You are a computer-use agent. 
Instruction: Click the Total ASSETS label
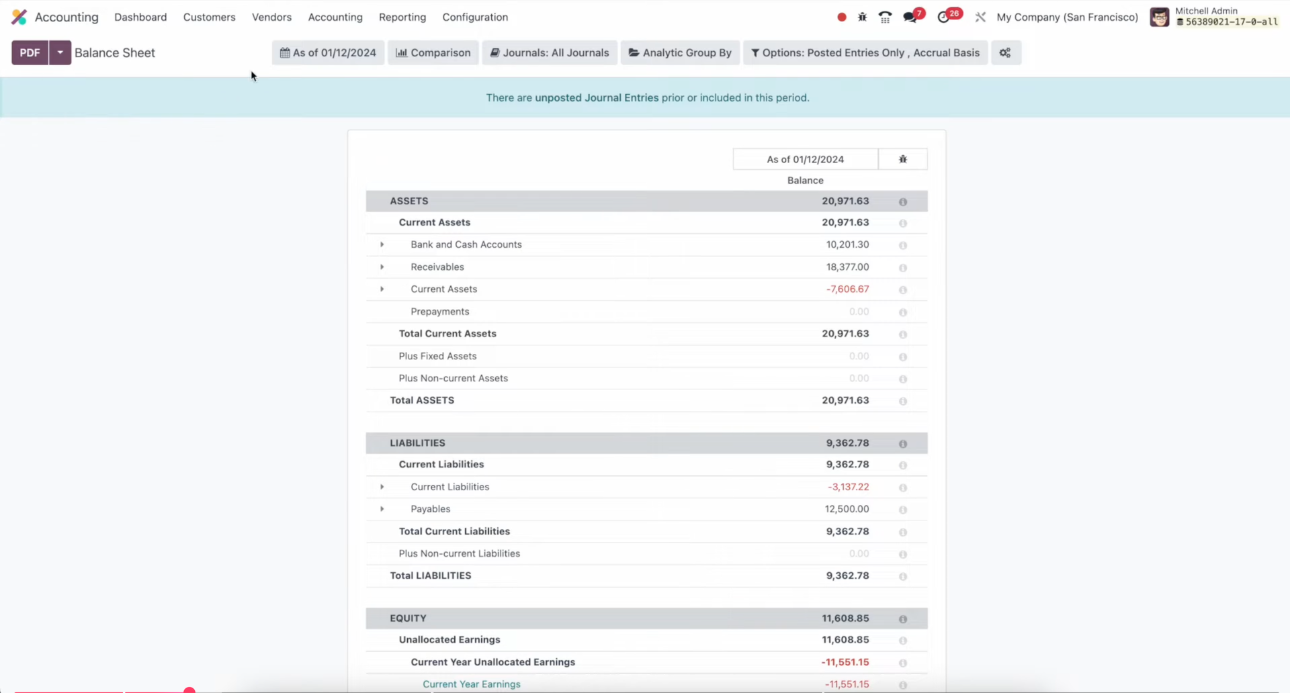point(422,400)
